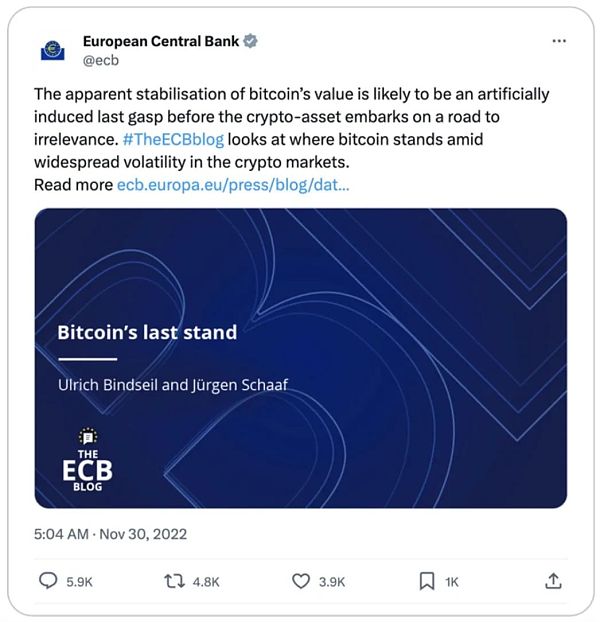The height and width of the screenshot is (622, 600).
Task: Click the 3.9K likes count
Action: pyautogui.click(x=332, y=581)
